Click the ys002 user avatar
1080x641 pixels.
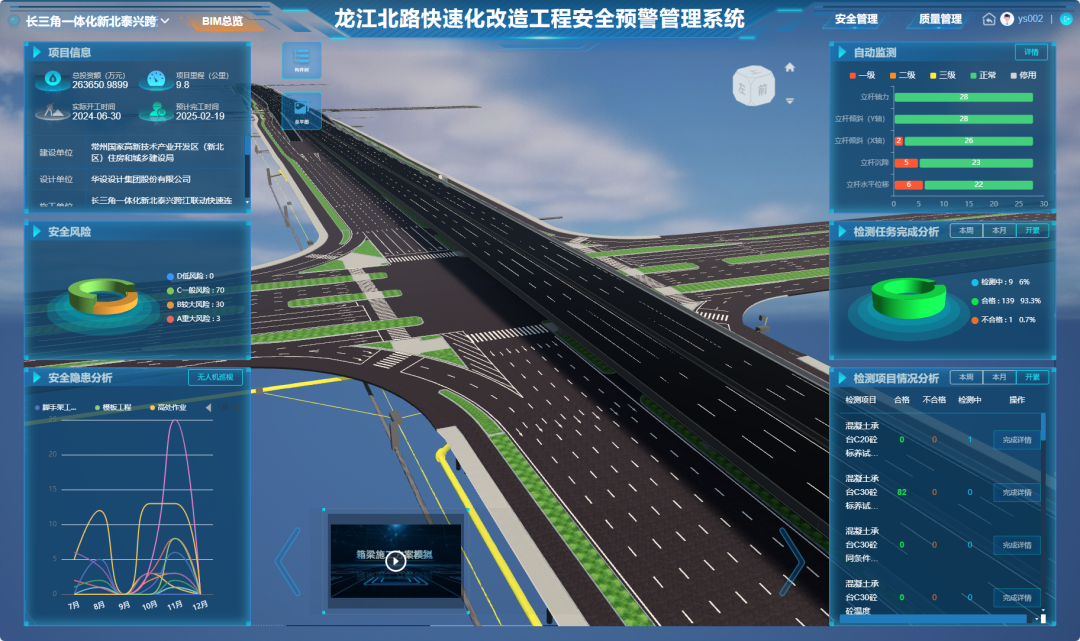click(1007, 19)
